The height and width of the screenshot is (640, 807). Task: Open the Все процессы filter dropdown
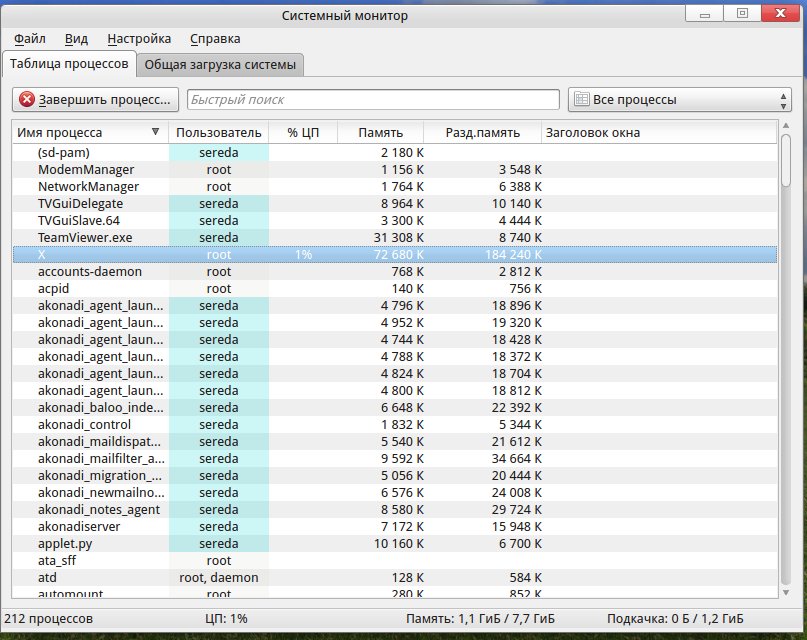click(679, 100)
